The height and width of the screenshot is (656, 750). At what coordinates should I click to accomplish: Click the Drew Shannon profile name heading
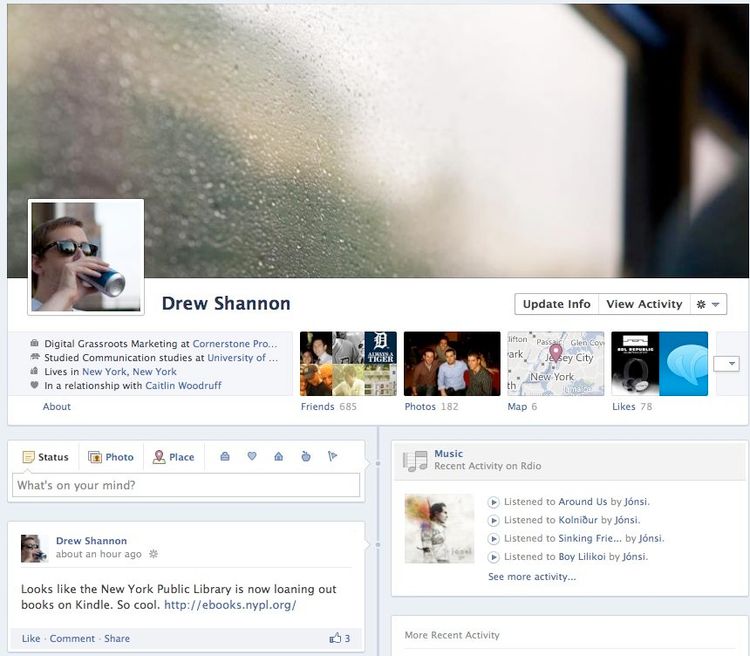point(226,303)
